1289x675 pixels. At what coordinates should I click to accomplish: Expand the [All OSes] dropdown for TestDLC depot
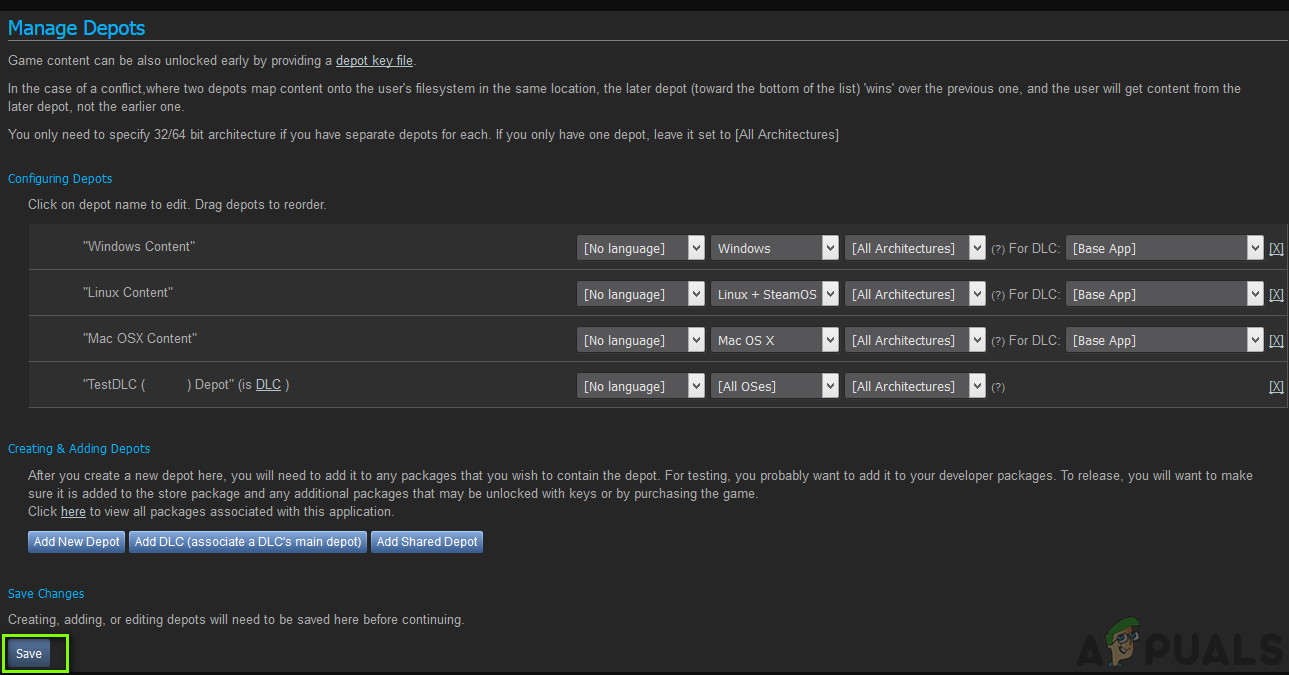tap(775, 386)
